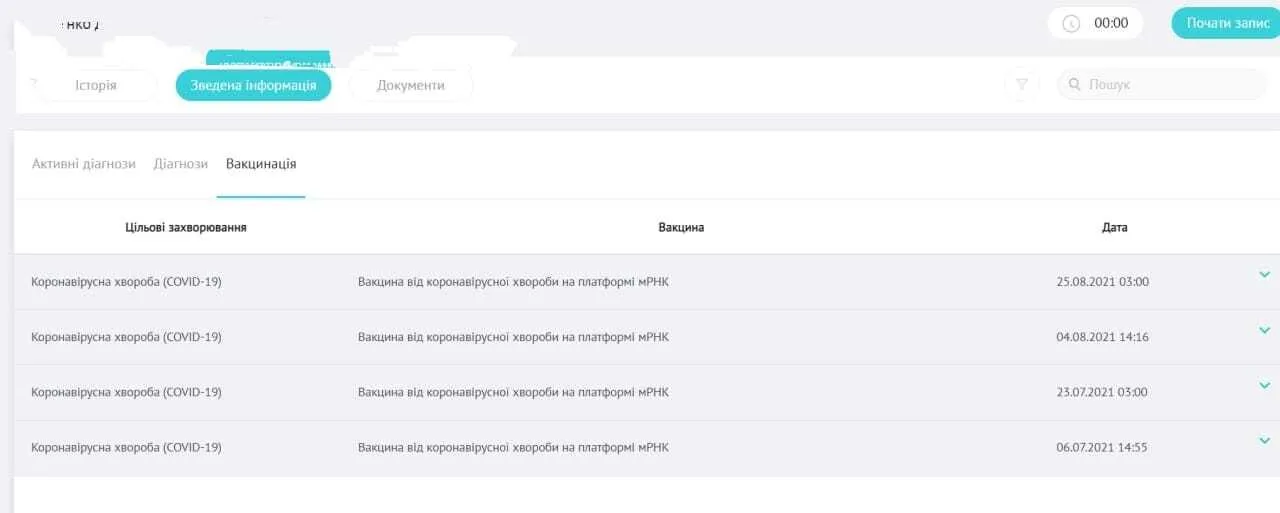Click the filter funnel icon
The width and height of the screenshot is (1280, 513).
point(1021,85)
